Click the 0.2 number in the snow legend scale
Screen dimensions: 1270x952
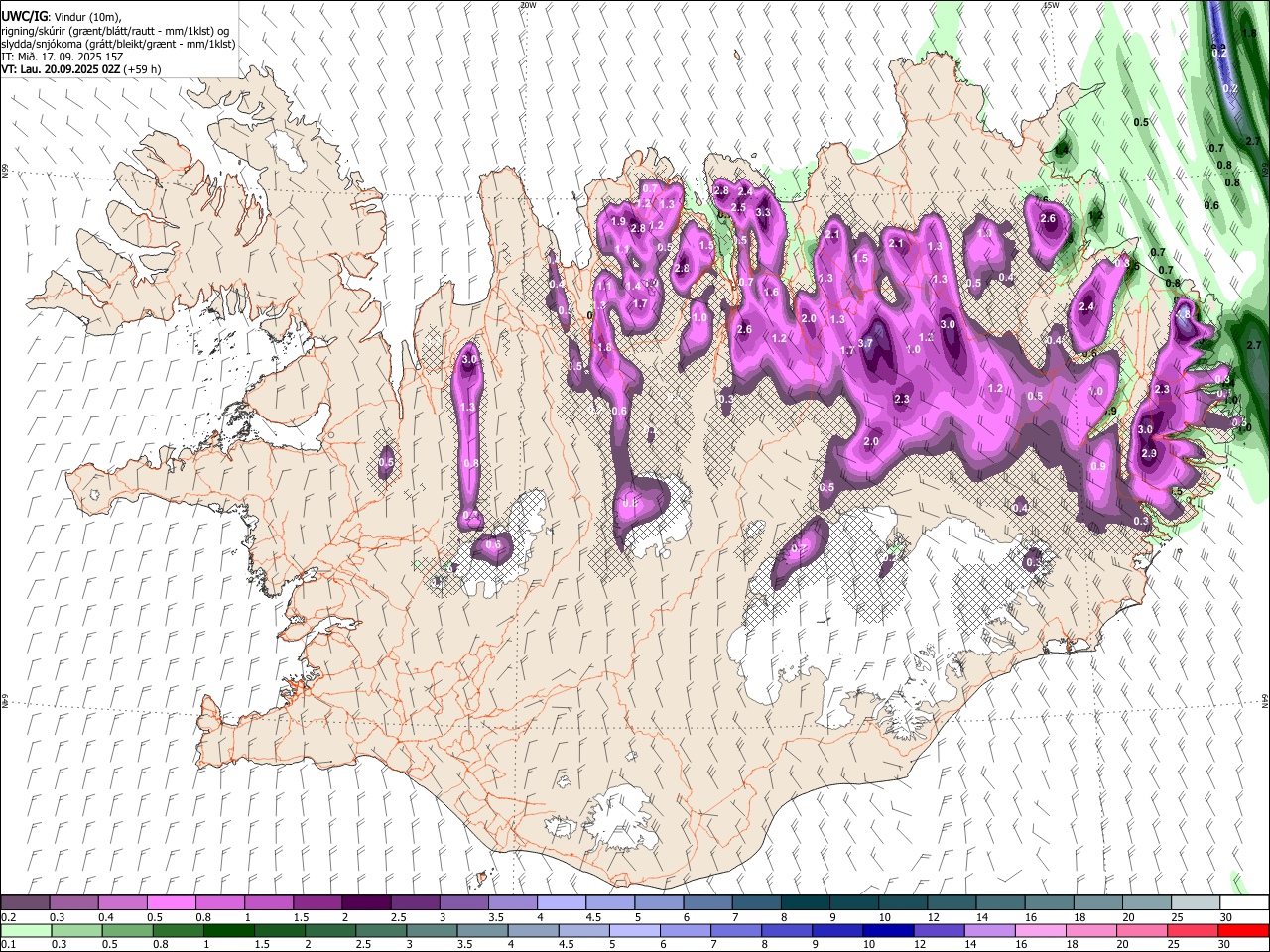click(8, 917)
